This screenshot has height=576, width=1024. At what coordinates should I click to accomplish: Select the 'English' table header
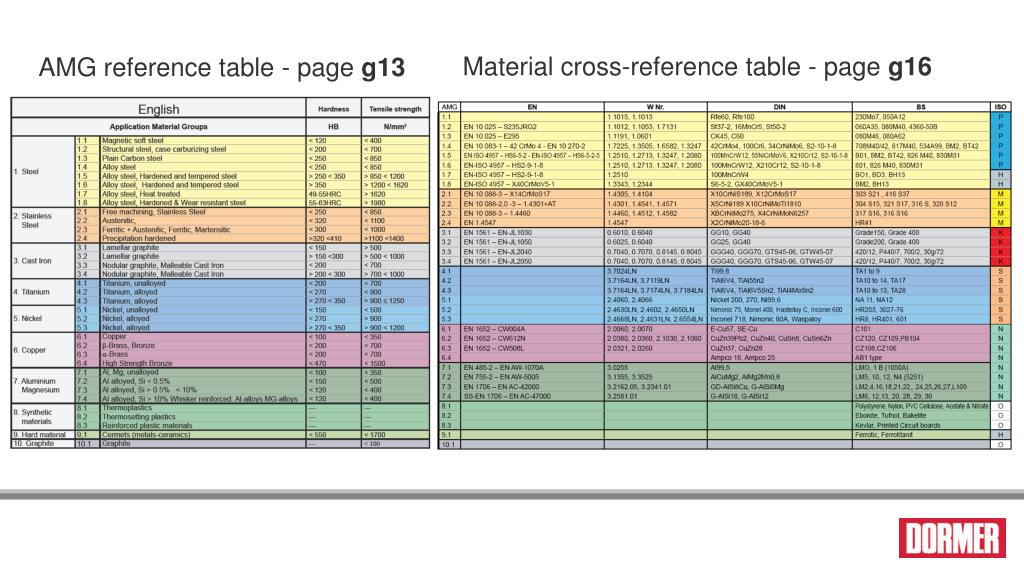click(159, 109)
